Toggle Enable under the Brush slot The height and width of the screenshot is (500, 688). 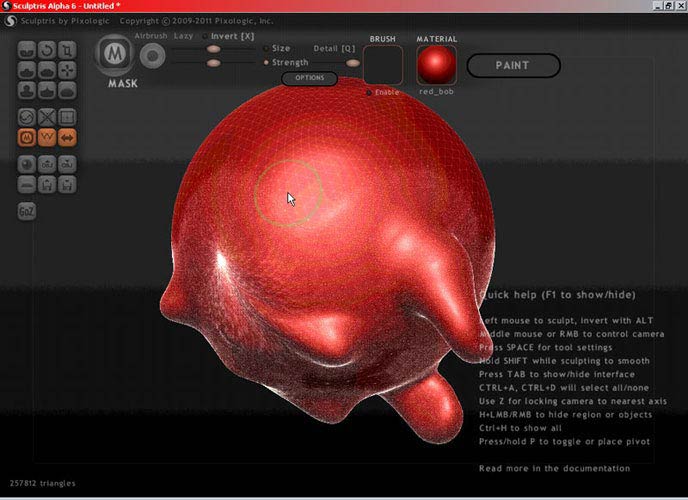(x=368, y=92)
